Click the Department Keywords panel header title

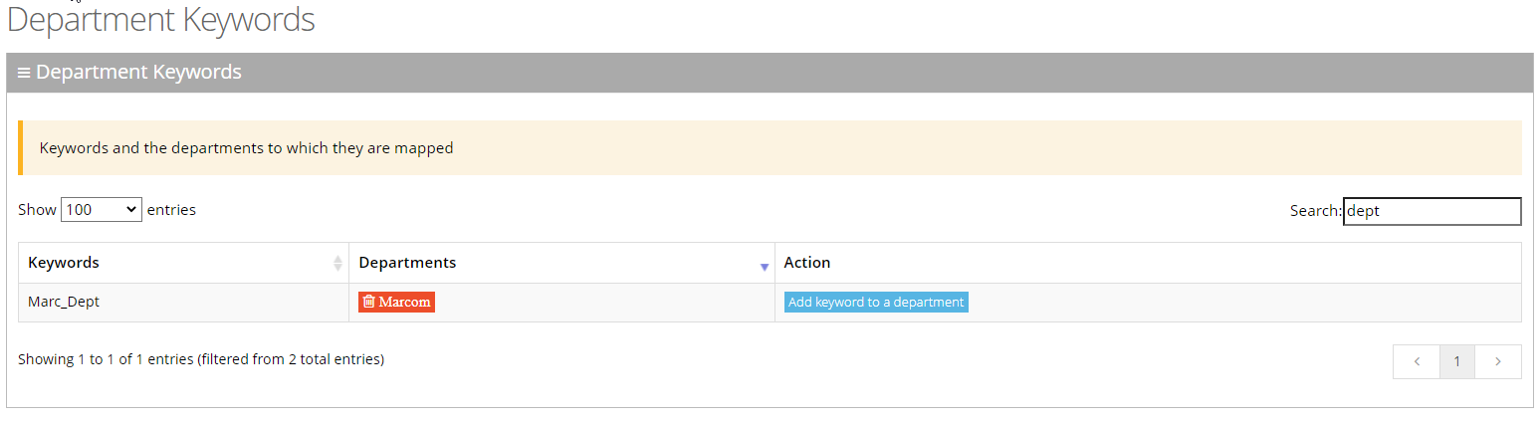[x=139, y=73]
